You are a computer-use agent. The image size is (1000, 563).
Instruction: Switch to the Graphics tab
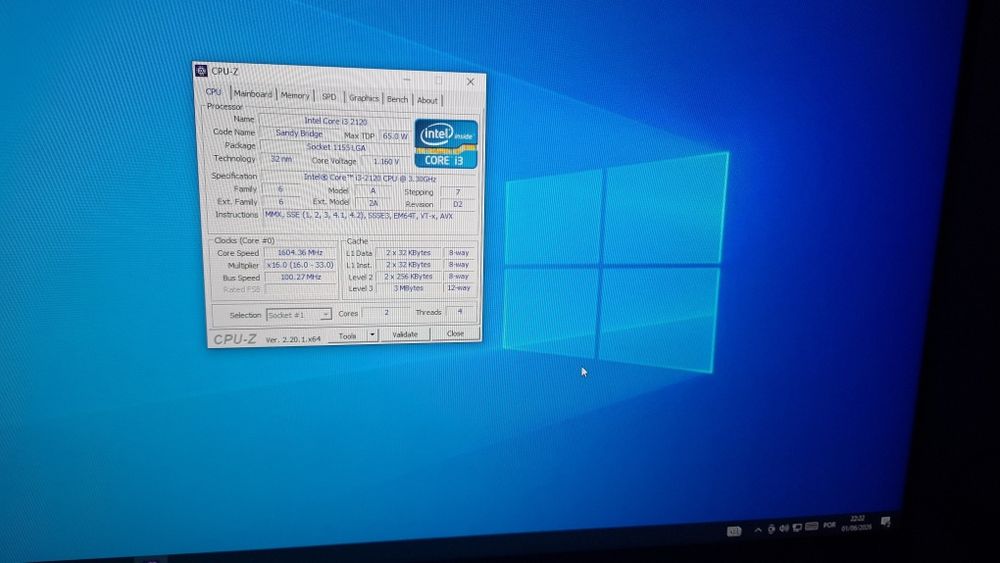(364, 98)
